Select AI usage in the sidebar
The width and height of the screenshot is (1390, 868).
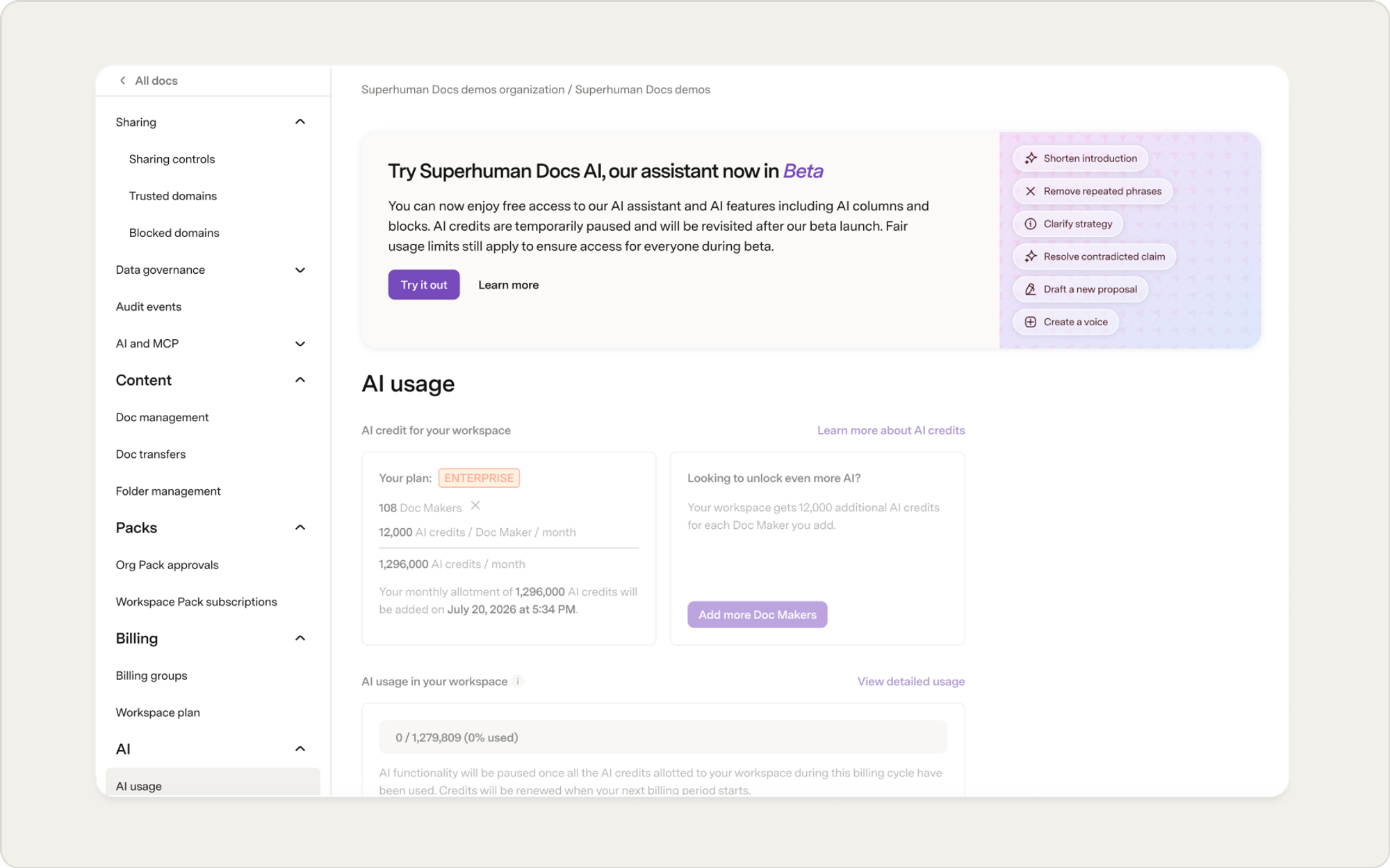(213, 783)
